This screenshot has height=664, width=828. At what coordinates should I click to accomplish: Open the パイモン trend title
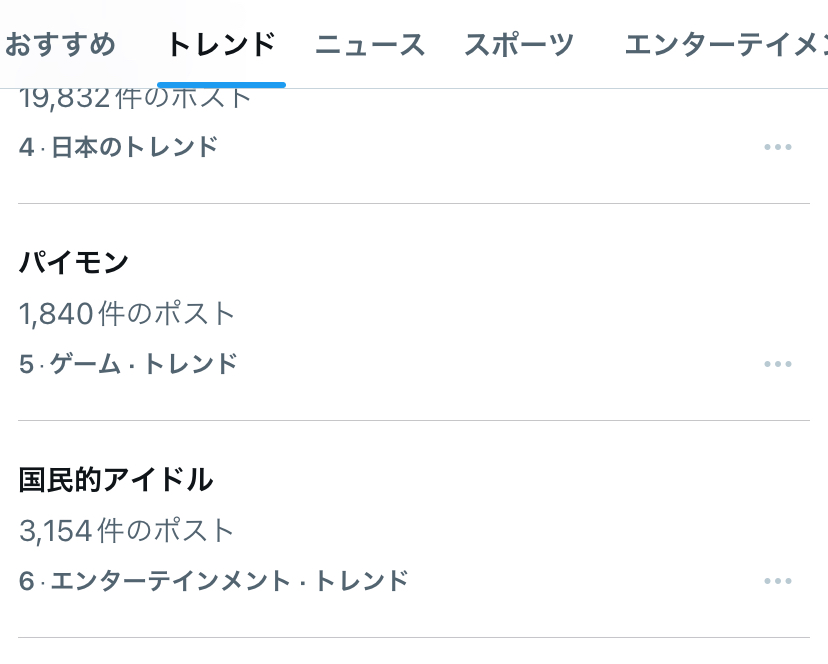pyautogui.click(x=74, y=263)
